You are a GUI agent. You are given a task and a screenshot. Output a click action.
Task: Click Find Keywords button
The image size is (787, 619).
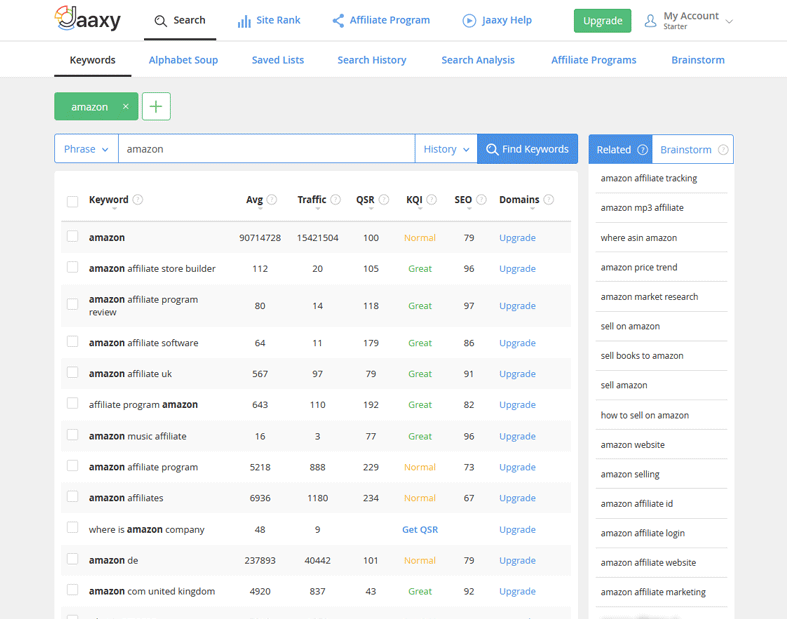point(527,149)
